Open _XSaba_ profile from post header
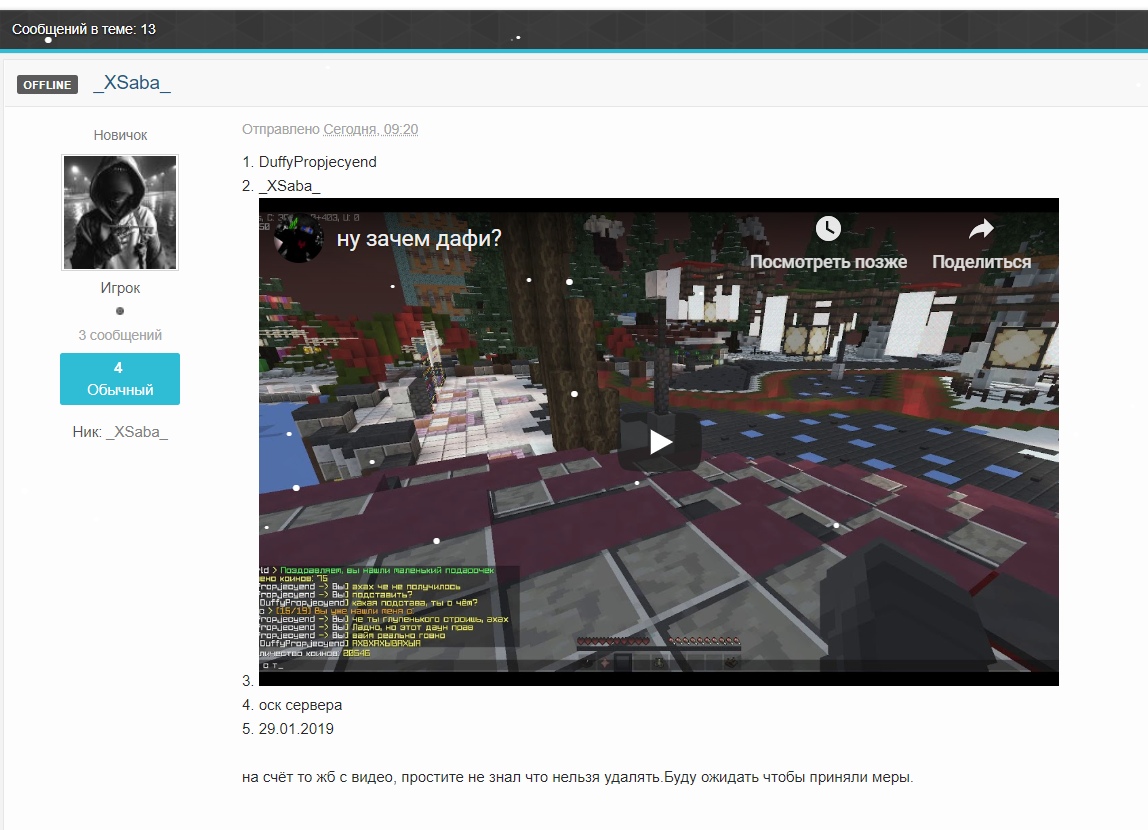1148x830 pixels. (x=132, y=83)
